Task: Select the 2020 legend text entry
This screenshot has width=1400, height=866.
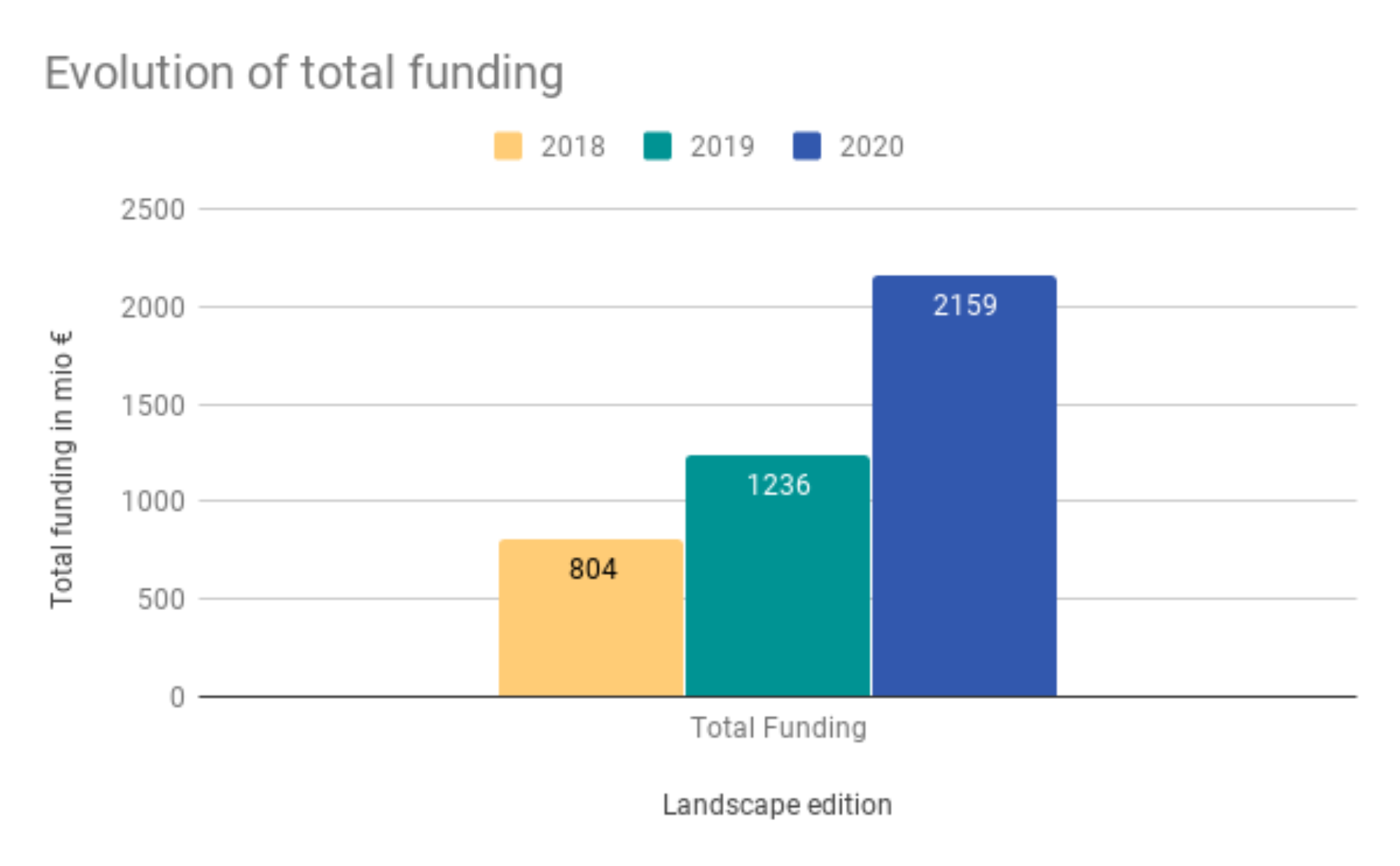Action: coord(873,146)
